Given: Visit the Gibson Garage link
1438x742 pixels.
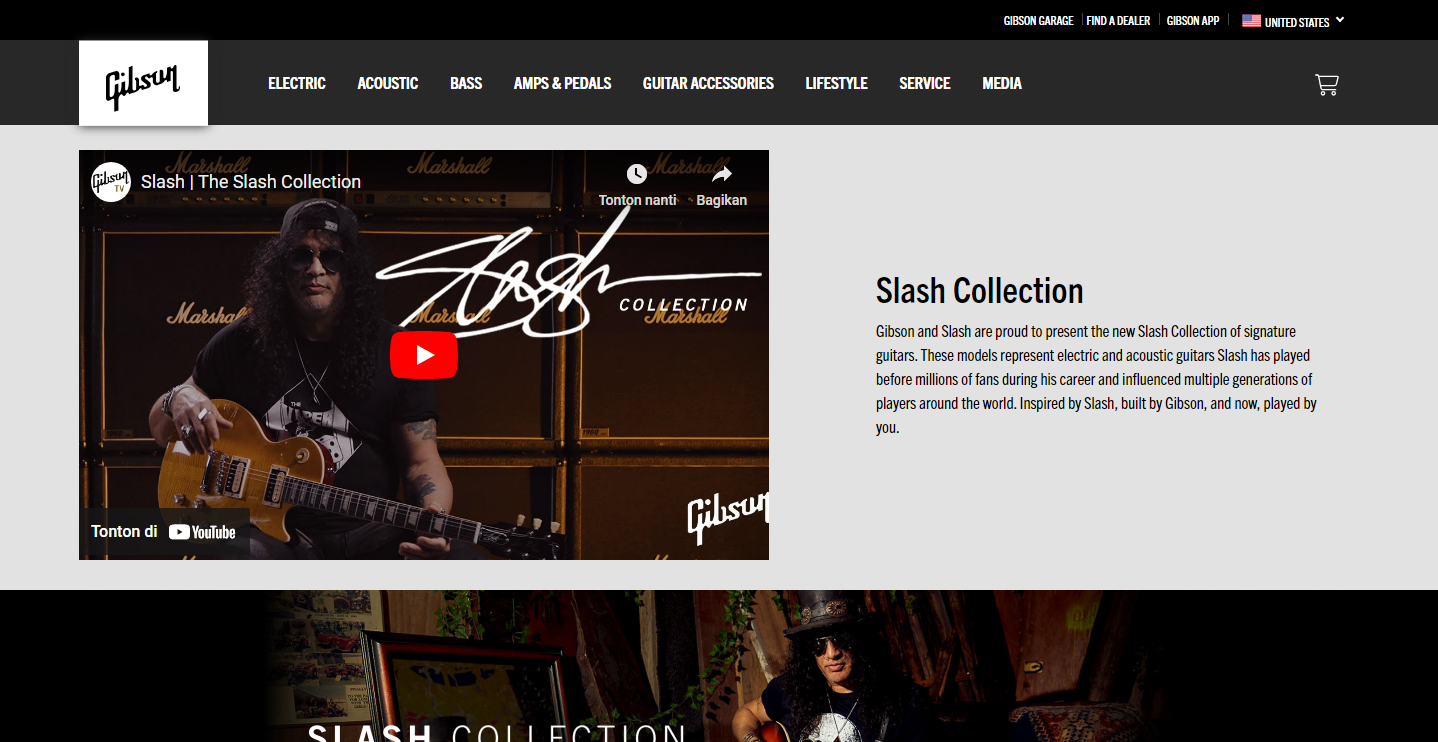Looking at the screenshot, I should pos(1038,21).
